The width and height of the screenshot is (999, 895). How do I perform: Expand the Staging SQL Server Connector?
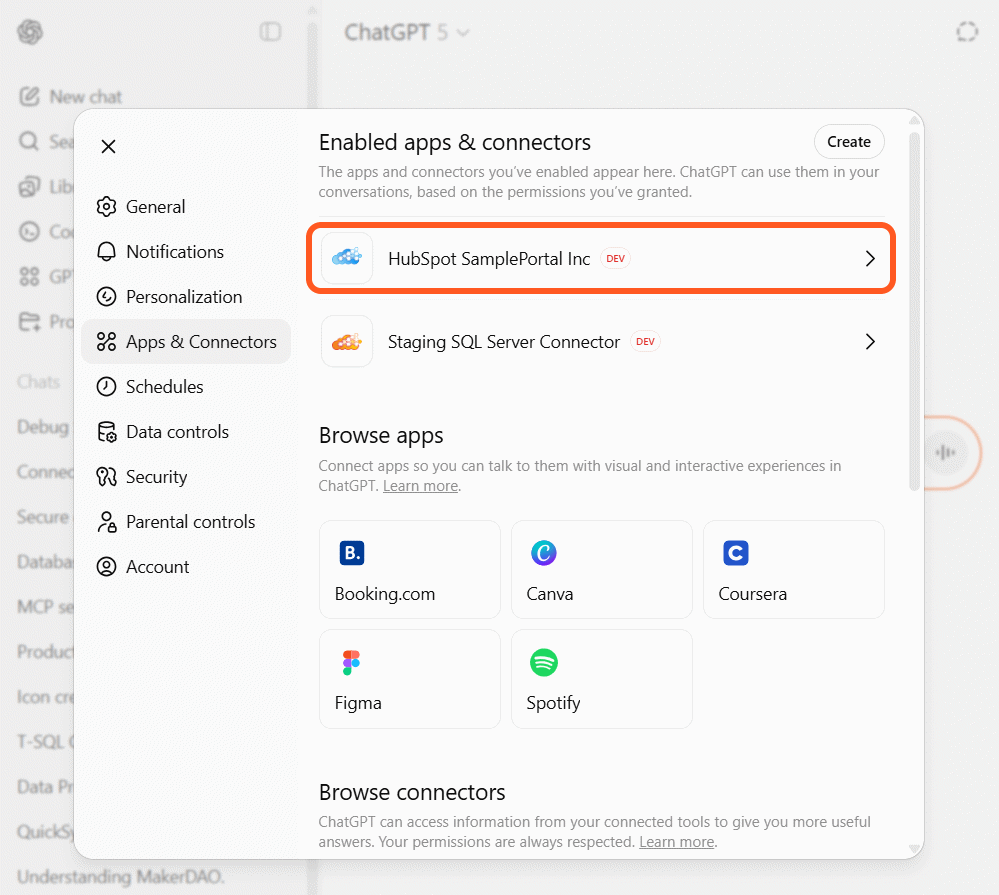click(869, 341)
